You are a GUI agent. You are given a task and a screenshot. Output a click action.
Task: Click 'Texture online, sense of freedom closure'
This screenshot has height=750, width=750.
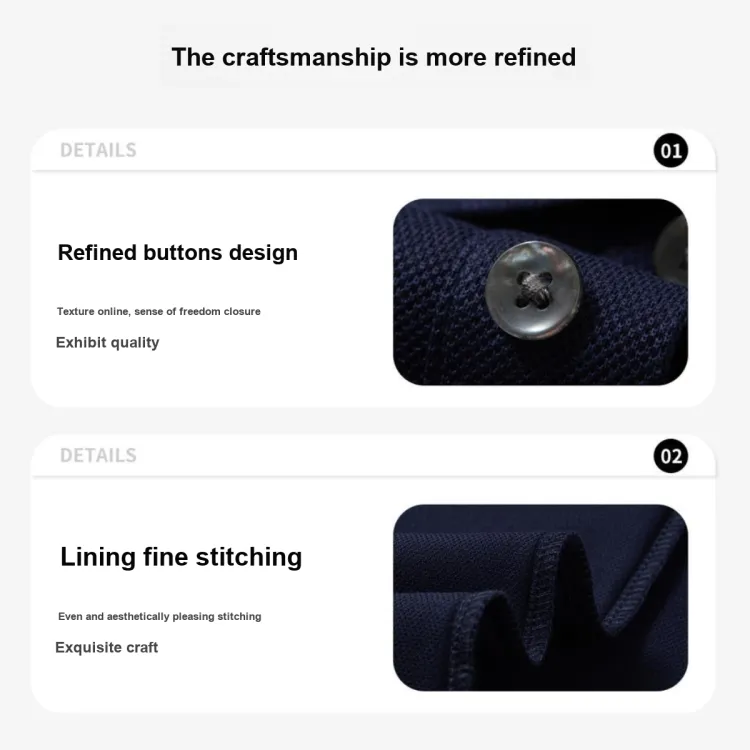click(159, 311)
